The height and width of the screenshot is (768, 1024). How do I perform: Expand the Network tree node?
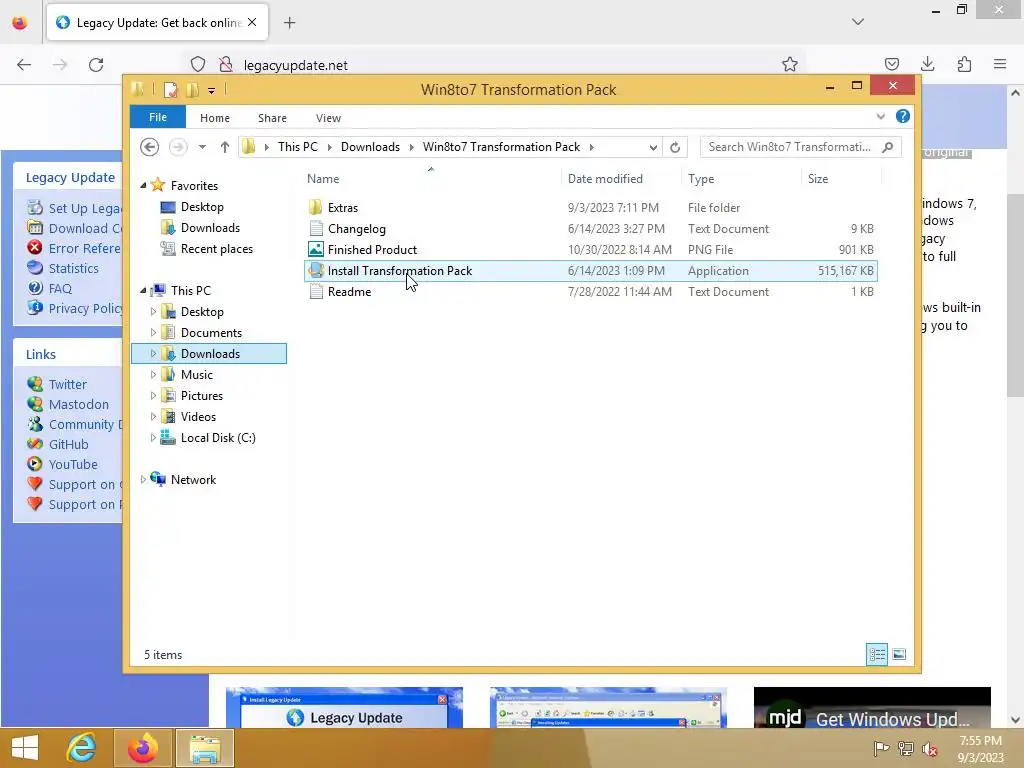tap(144, 479)
